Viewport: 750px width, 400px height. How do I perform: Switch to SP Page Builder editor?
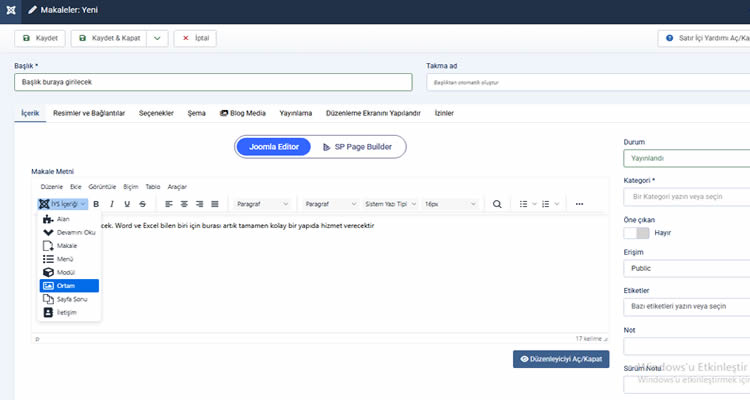357,147
